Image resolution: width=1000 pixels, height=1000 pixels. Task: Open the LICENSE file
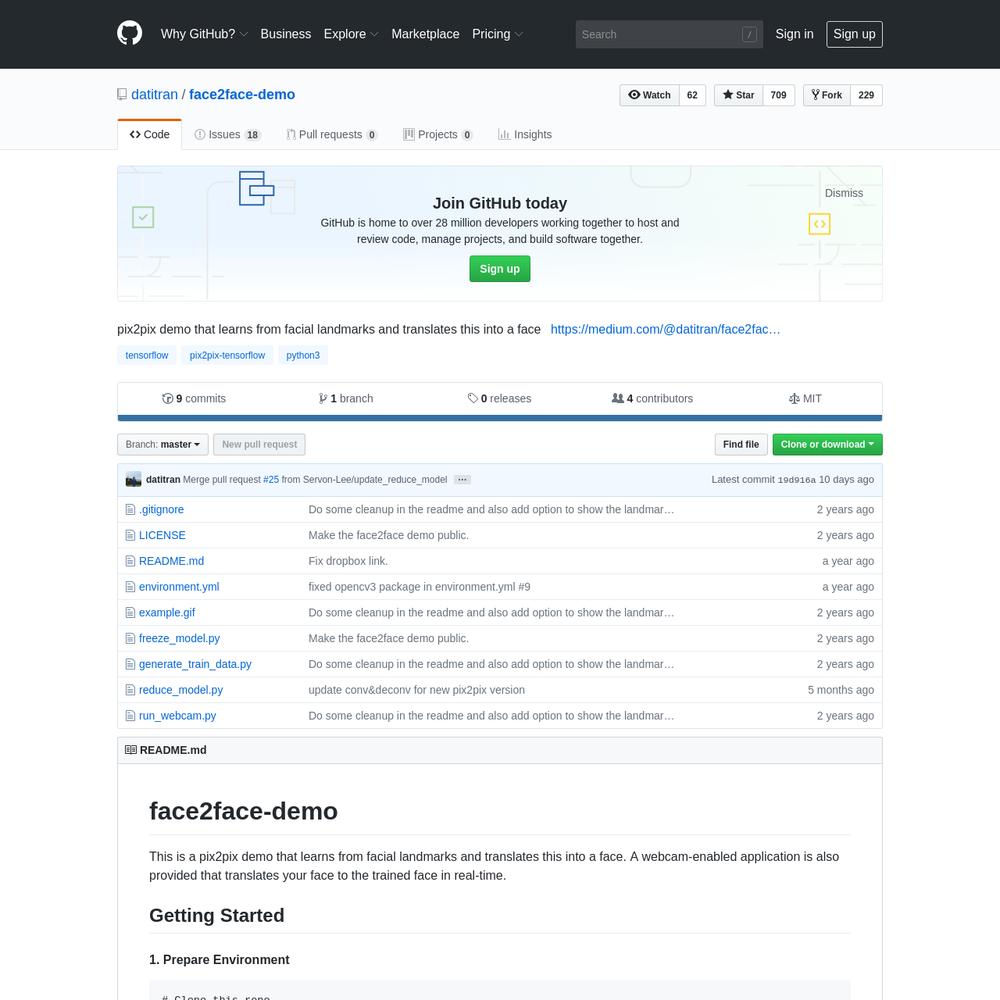pos(162,535)
